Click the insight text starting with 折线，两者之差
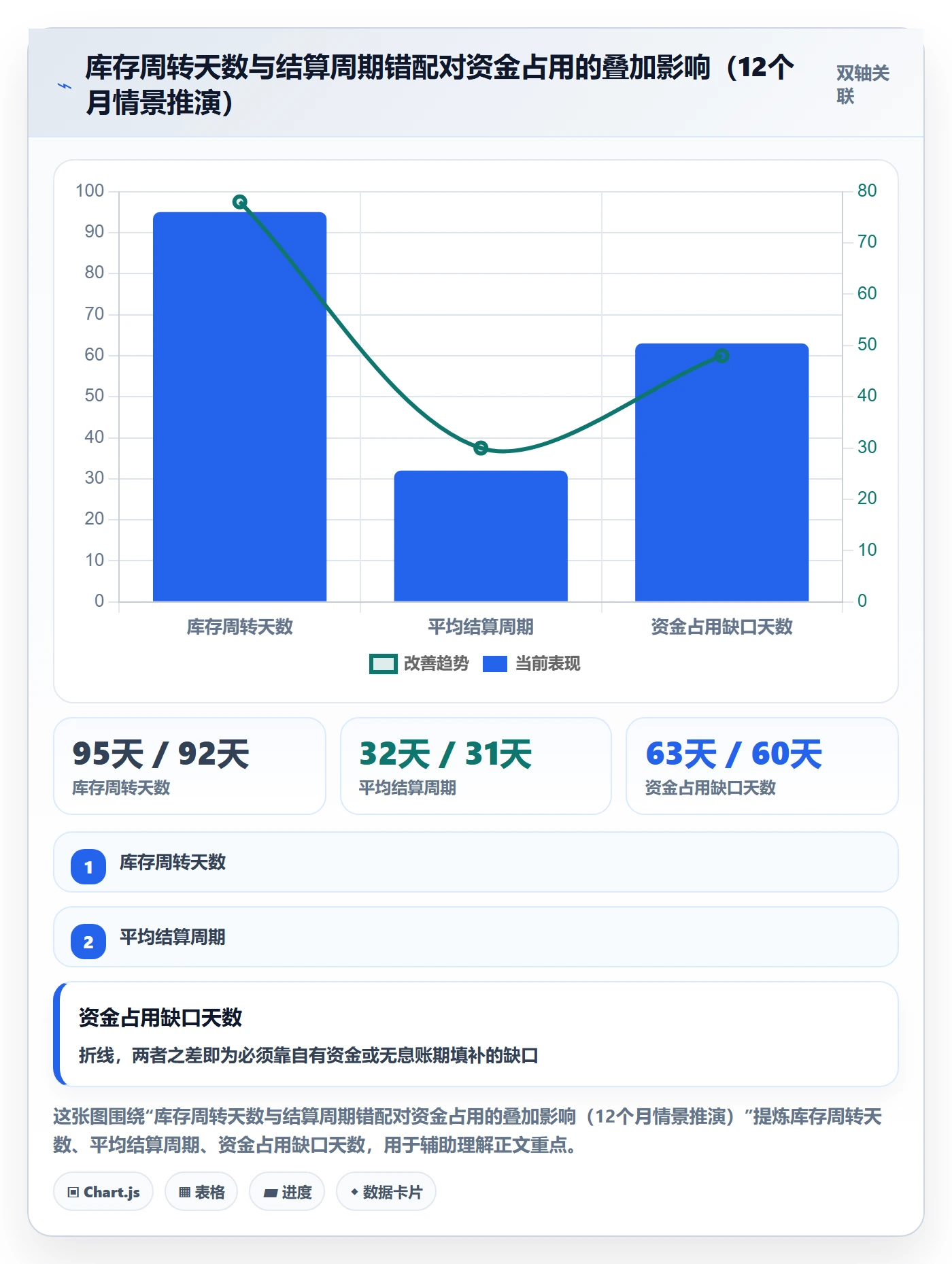This screenshot has width=952, height=1264. [309, 1055]
